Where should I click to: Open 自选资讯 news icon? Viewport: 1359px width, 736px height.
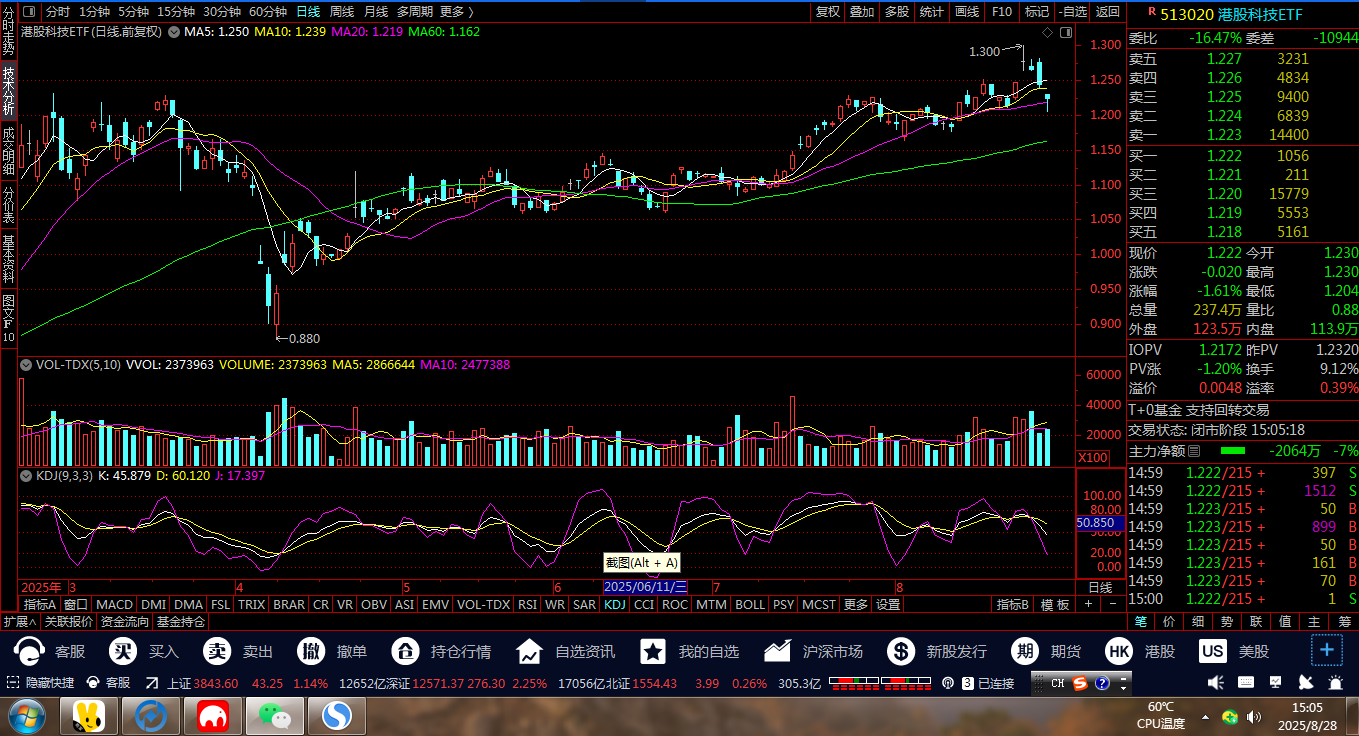tap(529, 652)
